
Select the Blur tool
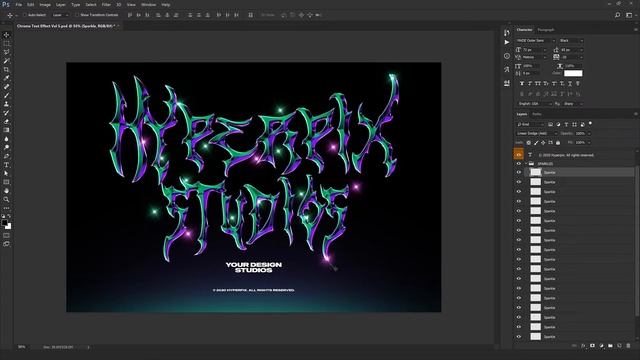6,139
